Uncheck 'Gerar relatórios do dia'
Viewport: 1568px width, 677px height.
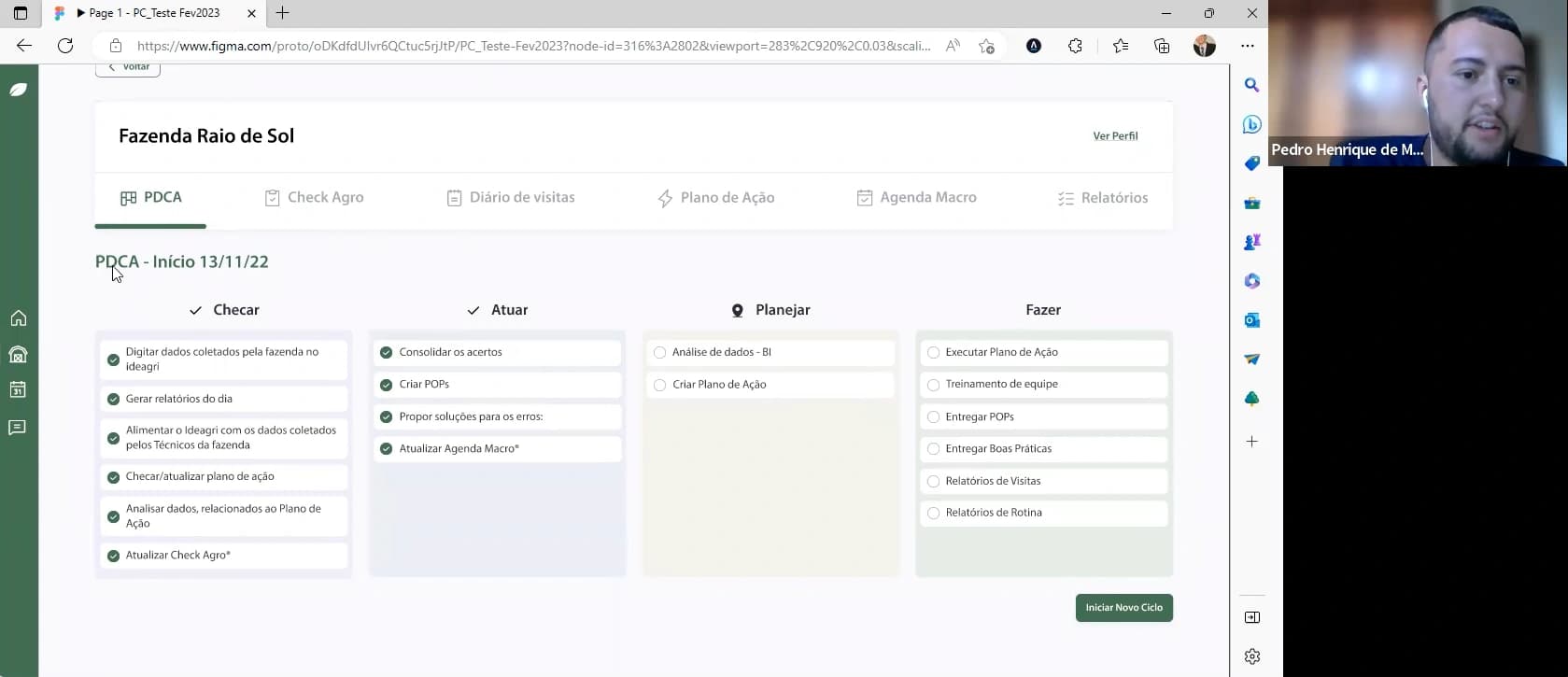pyautogui.click(x=113, y=399)
